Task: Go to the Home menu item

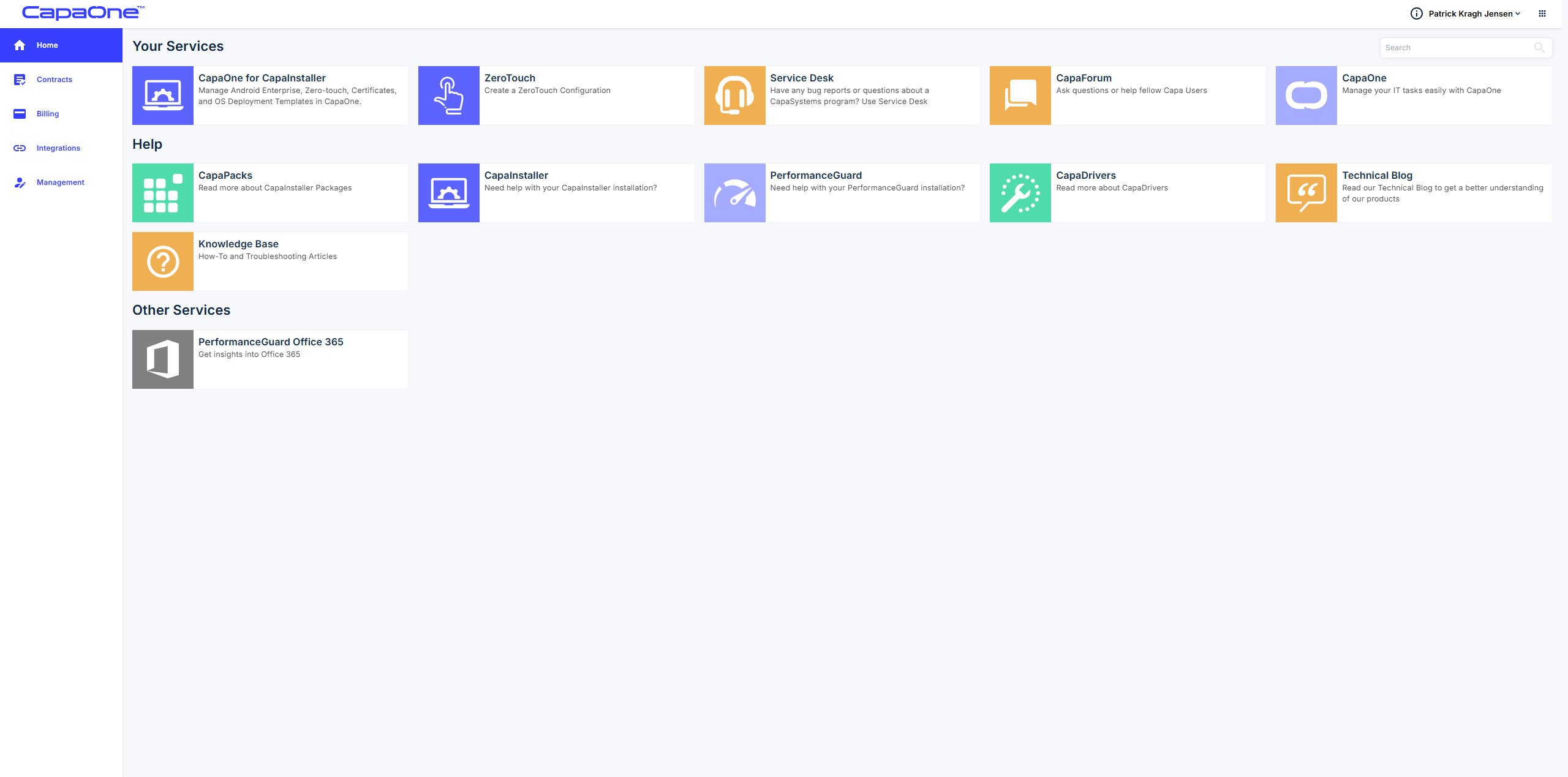Action: click(61, 45)
